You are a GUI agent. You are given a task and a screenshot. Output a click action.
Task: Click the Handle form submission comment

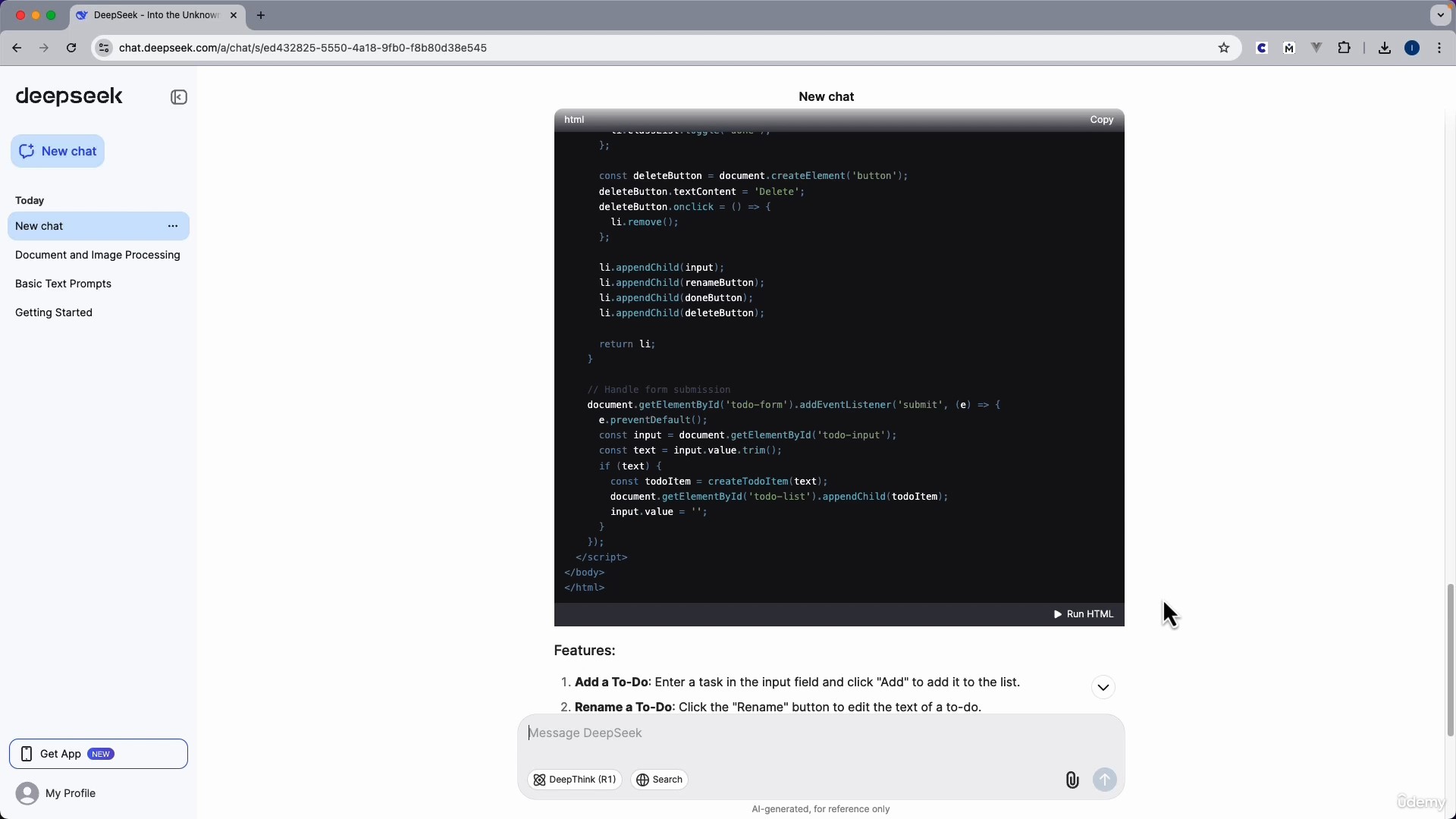[658, 390]
